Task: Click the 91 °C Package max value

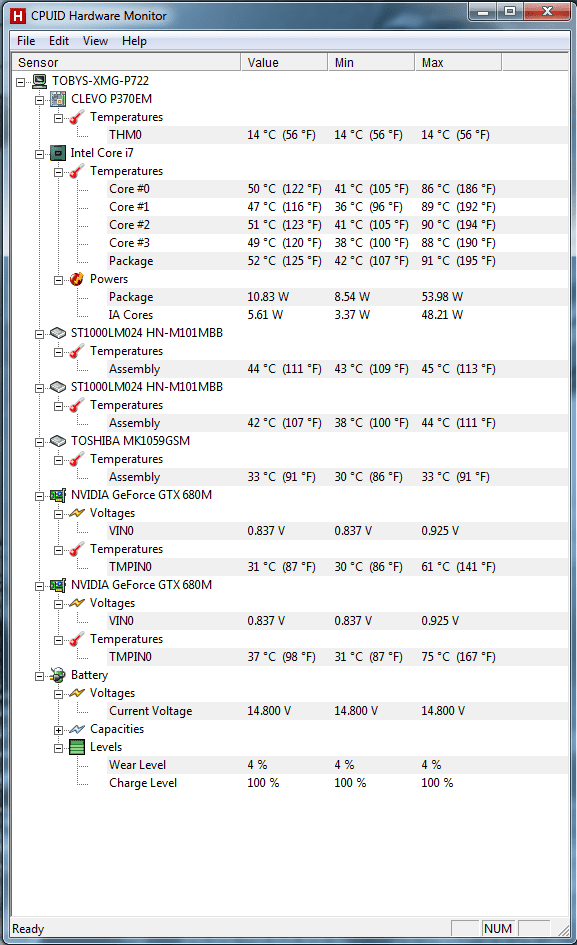Action: (458, 261)
